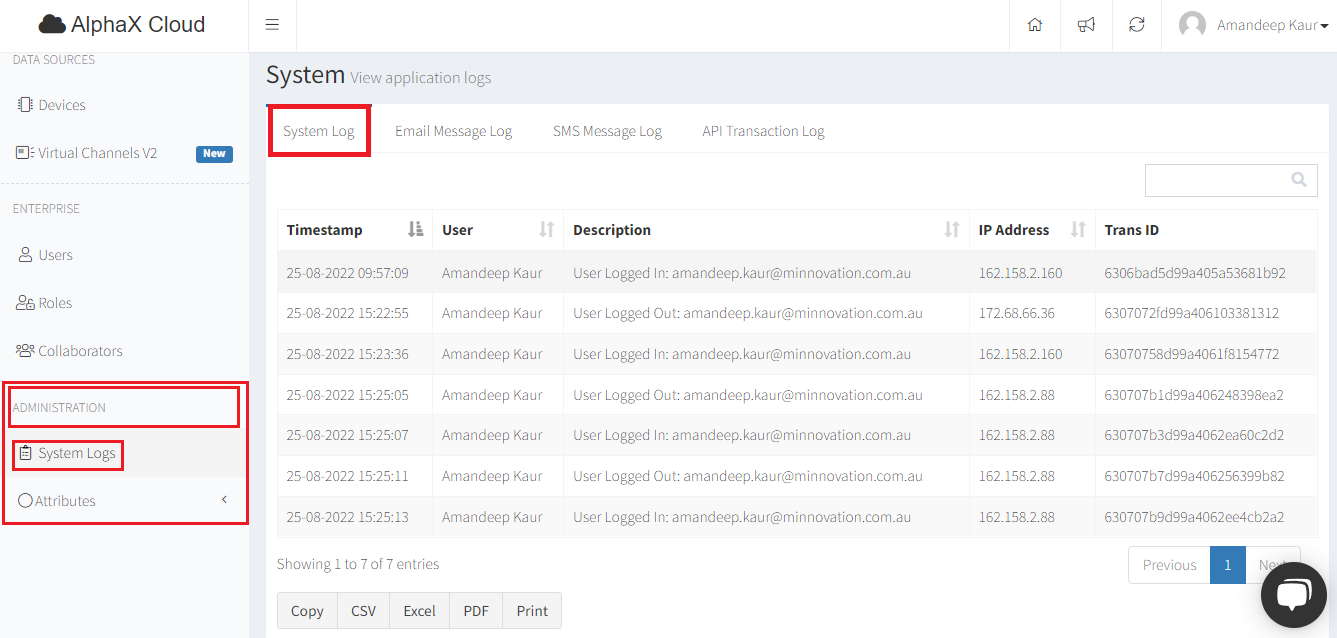Sort table by Timestamp column

tap(415, 230)
